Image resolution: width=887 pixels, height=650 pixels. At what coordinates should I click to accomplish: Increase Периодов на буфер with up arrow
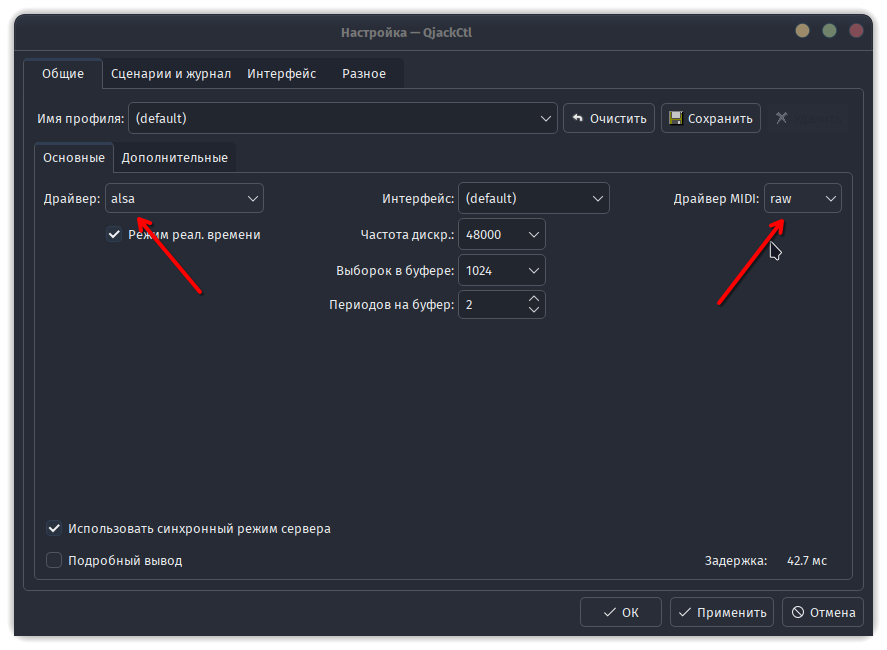pos(533,298)
